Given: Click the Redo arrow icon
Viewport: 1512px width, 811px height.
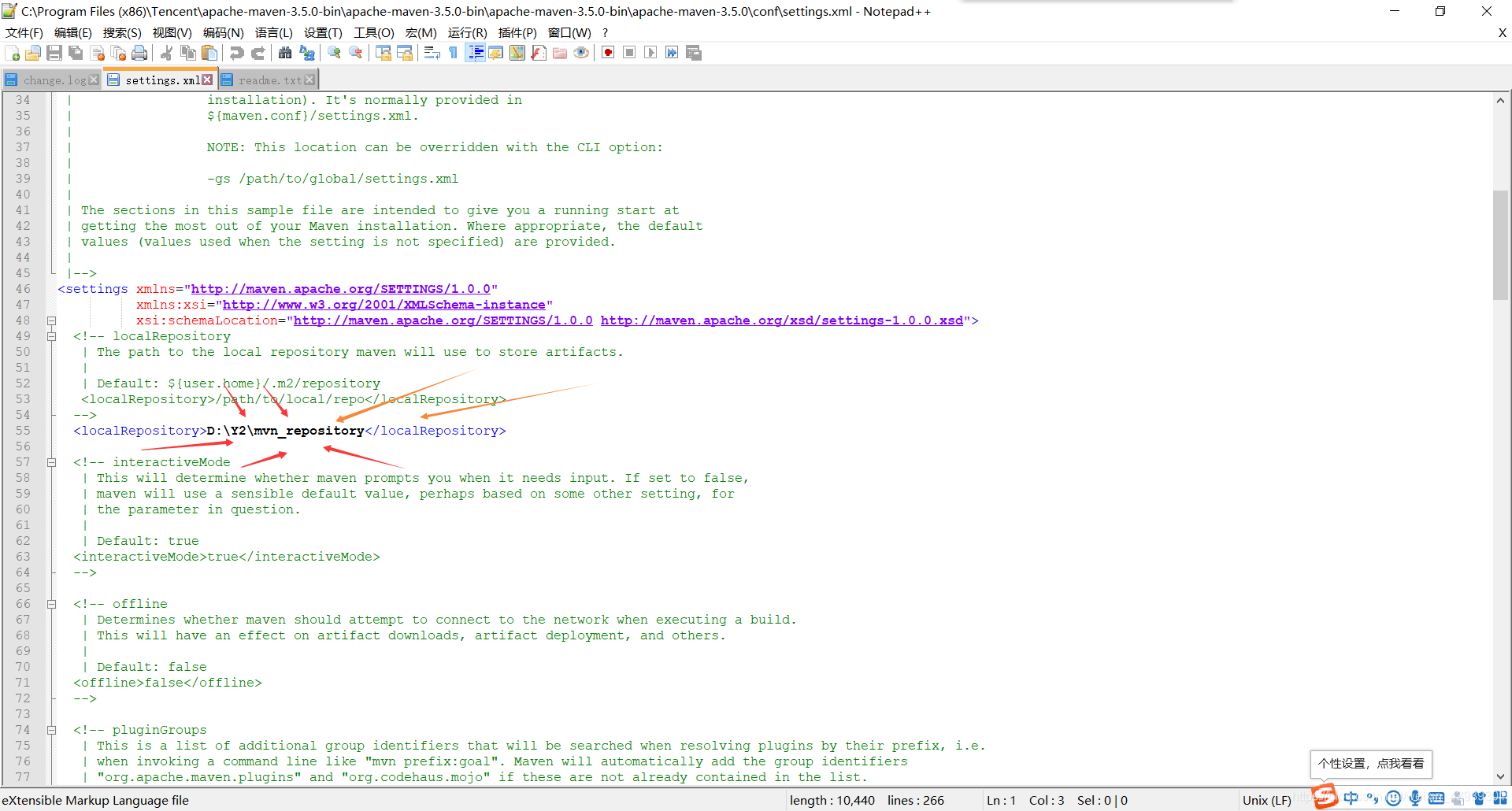Looking at the screenshot, I should click(x=258, y=53).
